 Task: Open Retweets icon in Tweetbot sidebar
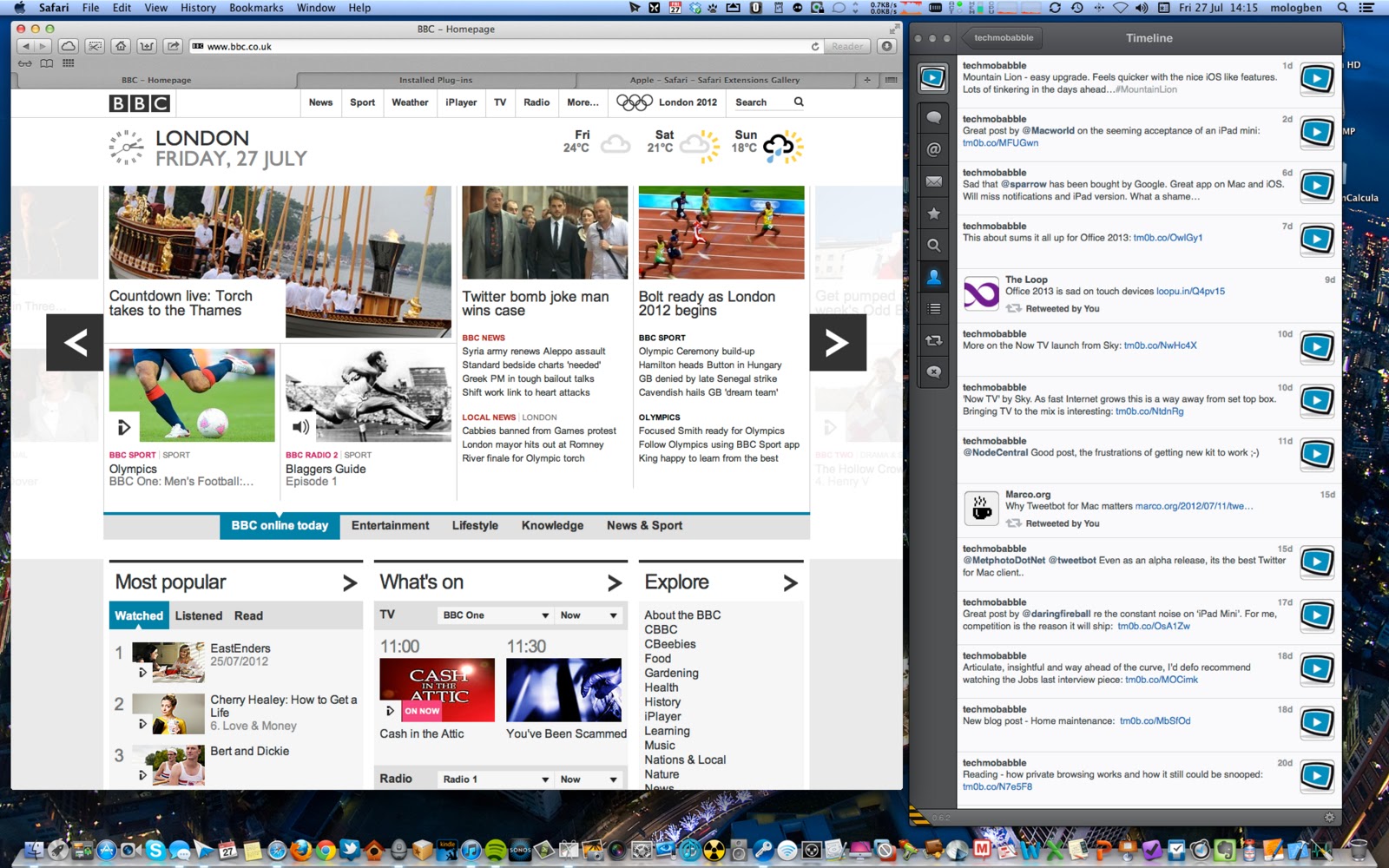click(x=934, y=341)
